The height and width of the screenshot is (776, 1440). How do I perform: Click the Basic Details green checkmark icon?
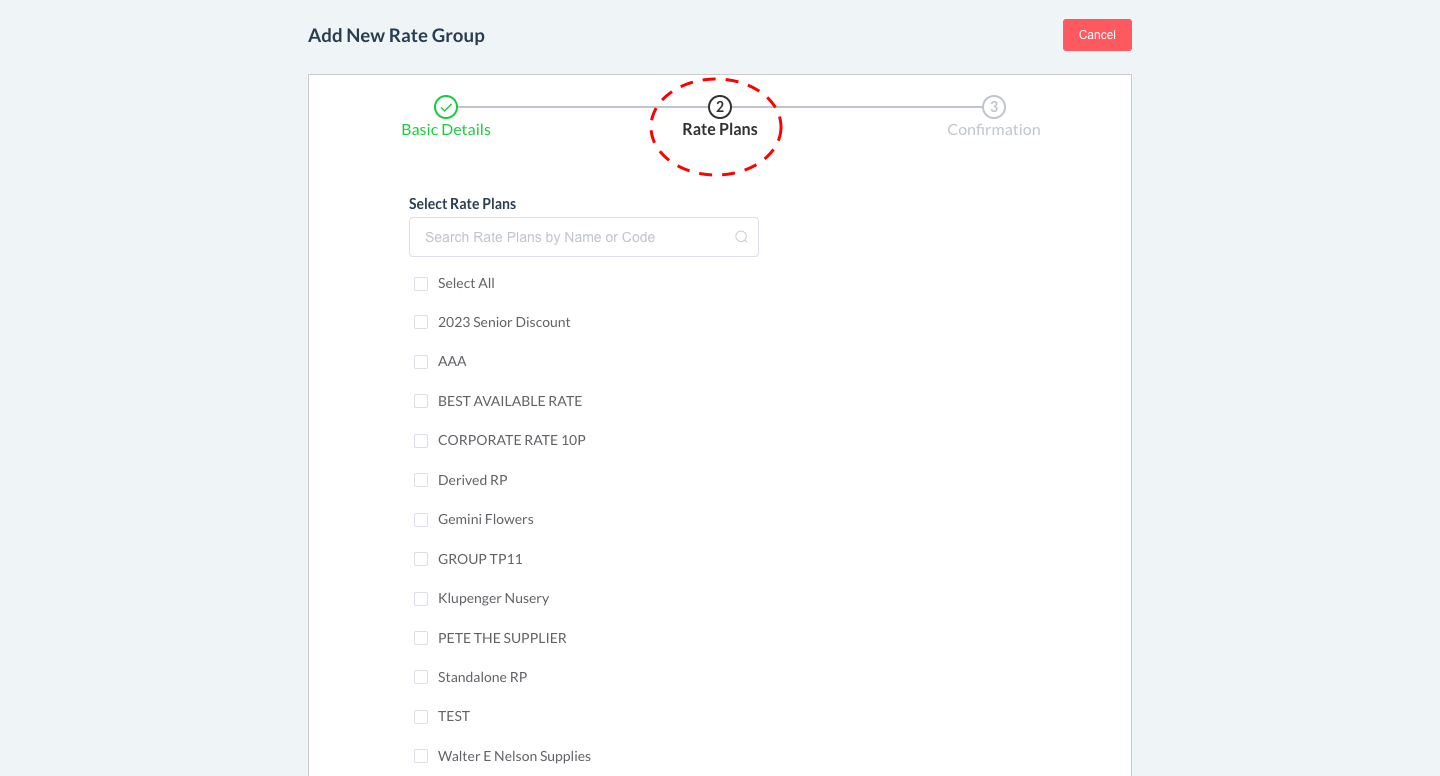tap(446, 107)
